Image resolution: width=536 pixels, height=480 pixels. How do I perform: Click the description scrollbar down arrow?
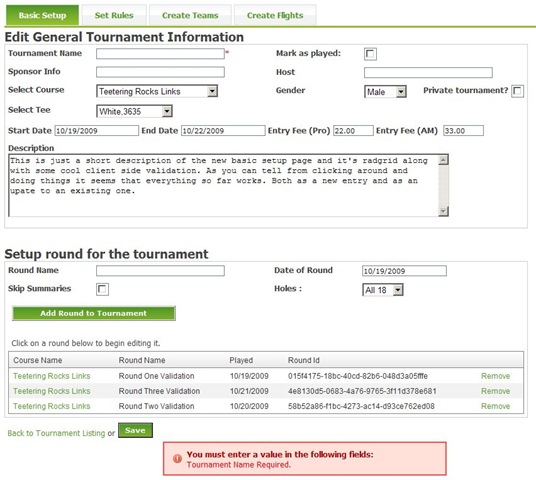pyautogui.click(x=443, y=211)
